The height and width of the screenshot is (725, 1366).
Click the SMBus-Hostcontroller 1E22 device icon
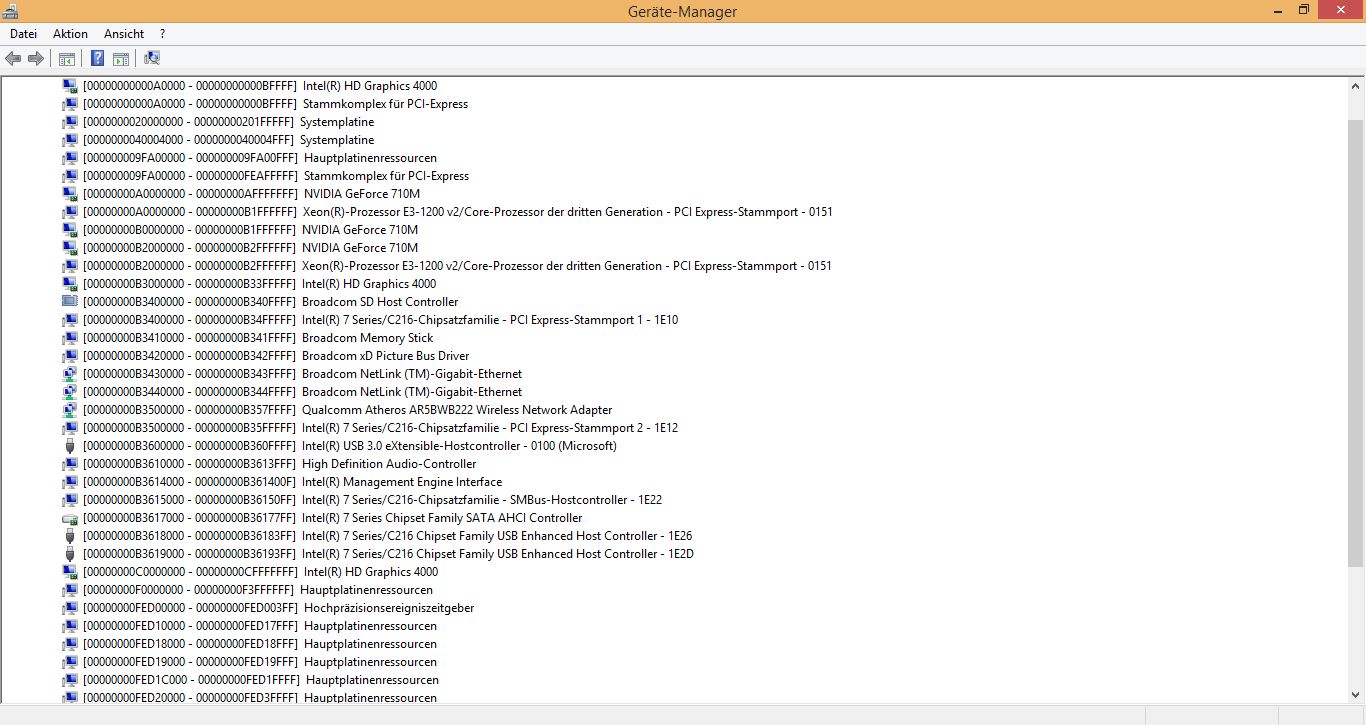click(70, 499)
